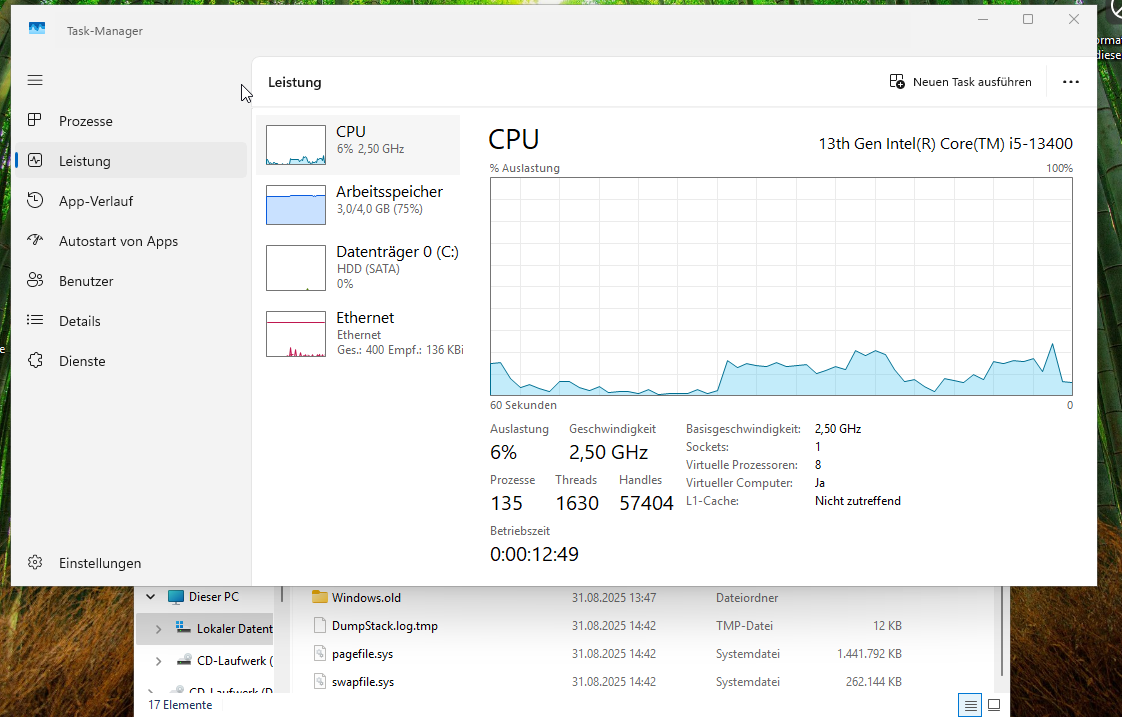Click the DumpStack.log.tmp file icon in Explorer
This screenshot has width=1122, height=717.
pos(320,625)
